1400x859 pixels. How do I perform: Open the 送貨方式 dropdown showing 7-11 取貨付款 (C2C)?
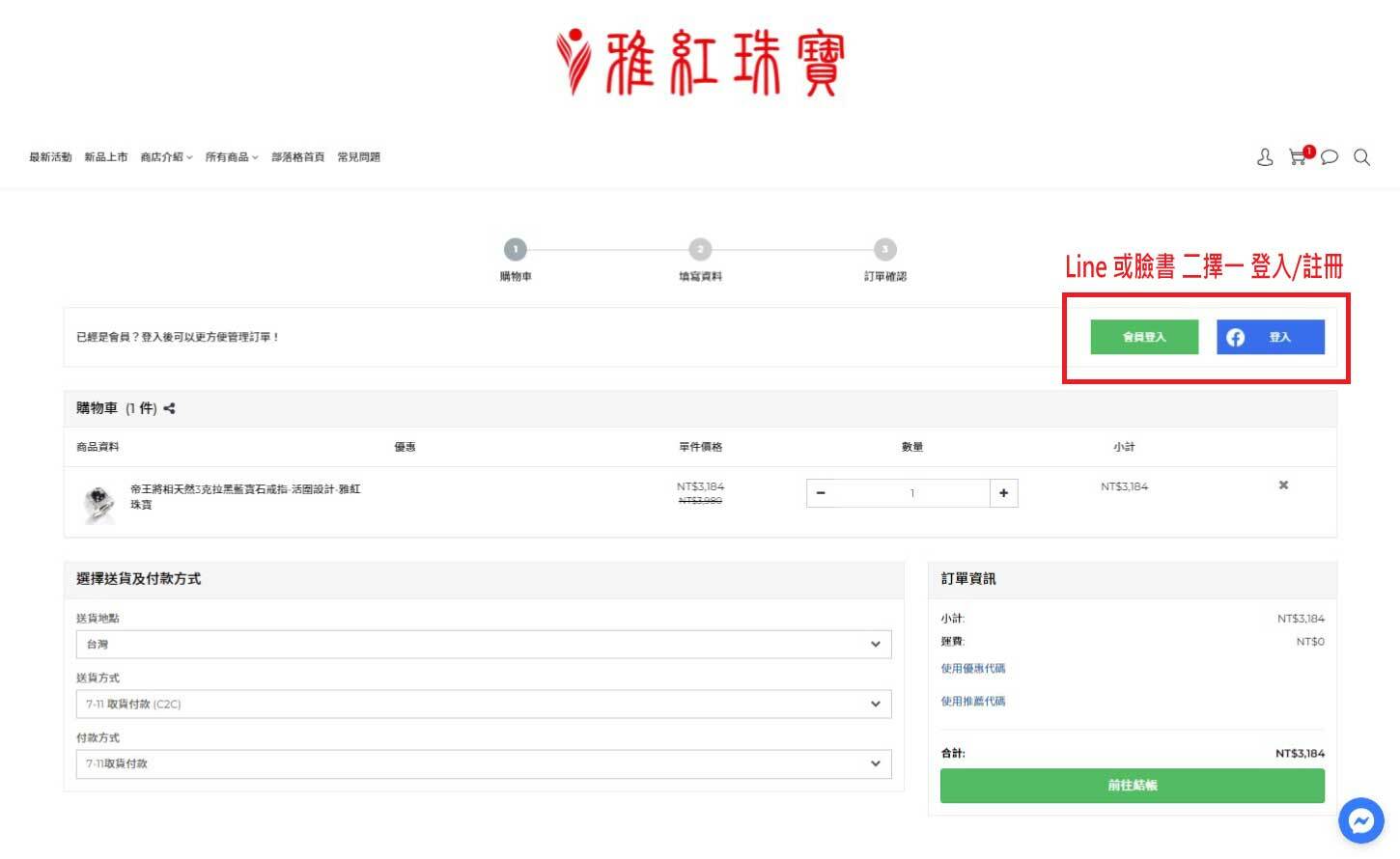coord(483,704)
